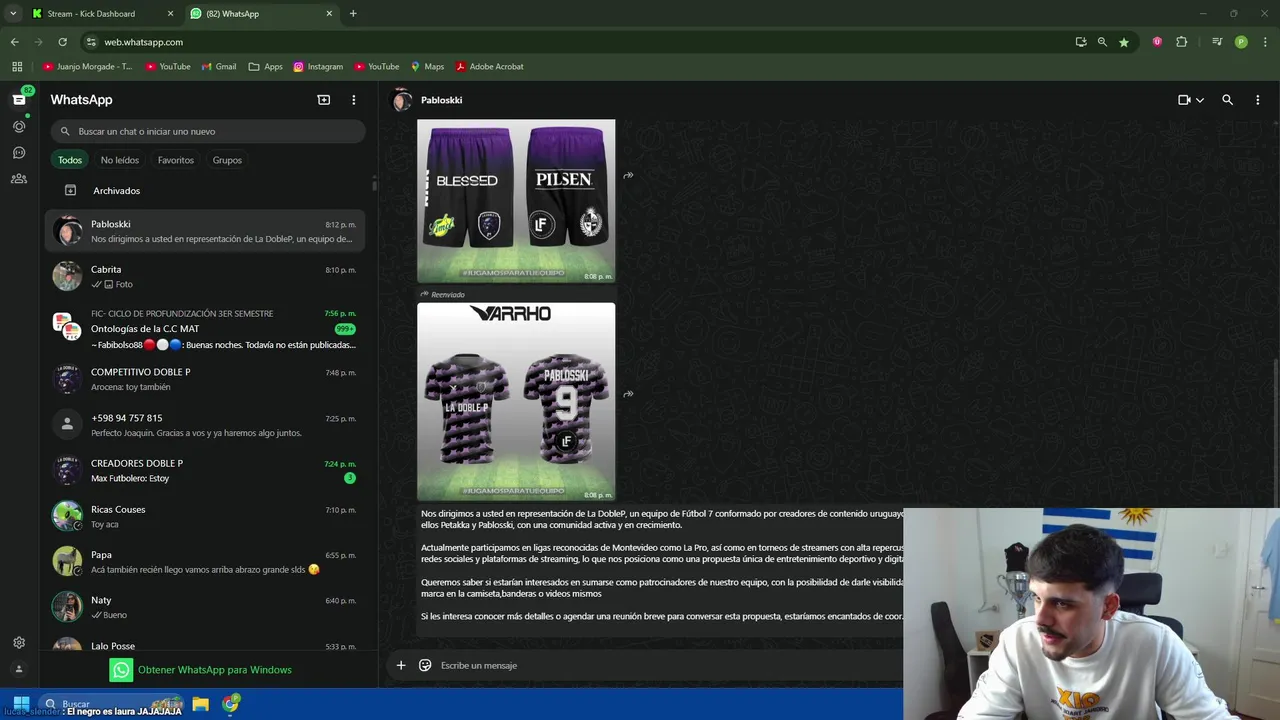Click the Chrome taskbar icon
Screen dimensions: 1280x720
[x=231, y=704]
